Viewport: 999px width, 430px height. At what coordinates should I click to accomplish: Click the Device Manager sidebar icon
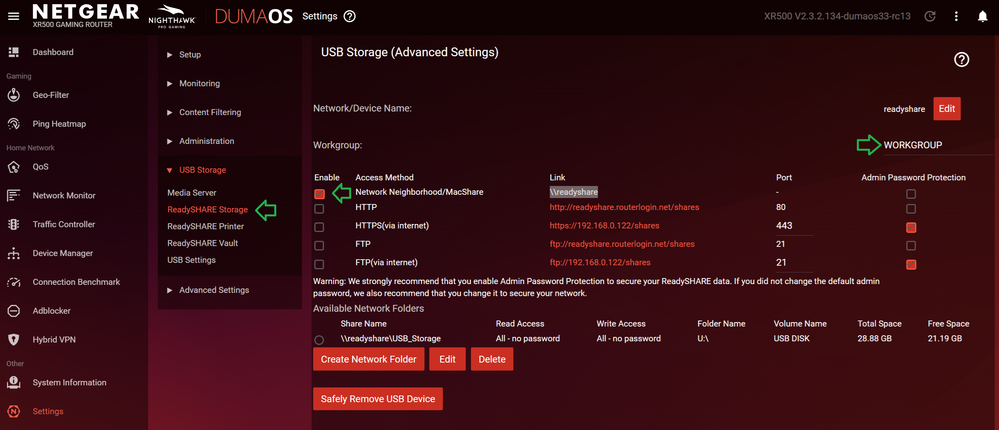(13, 253)
